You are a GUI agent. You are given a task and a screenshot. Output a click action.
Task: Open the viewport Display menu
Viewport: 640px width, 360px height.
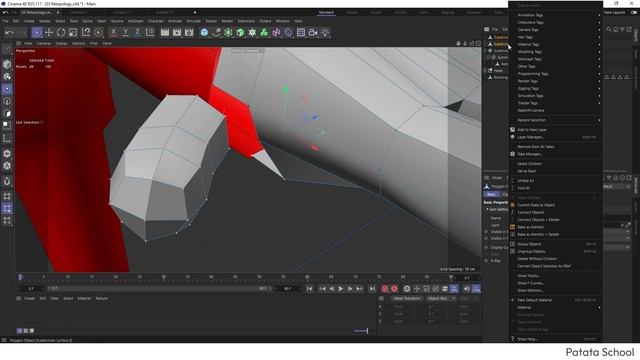62,43
